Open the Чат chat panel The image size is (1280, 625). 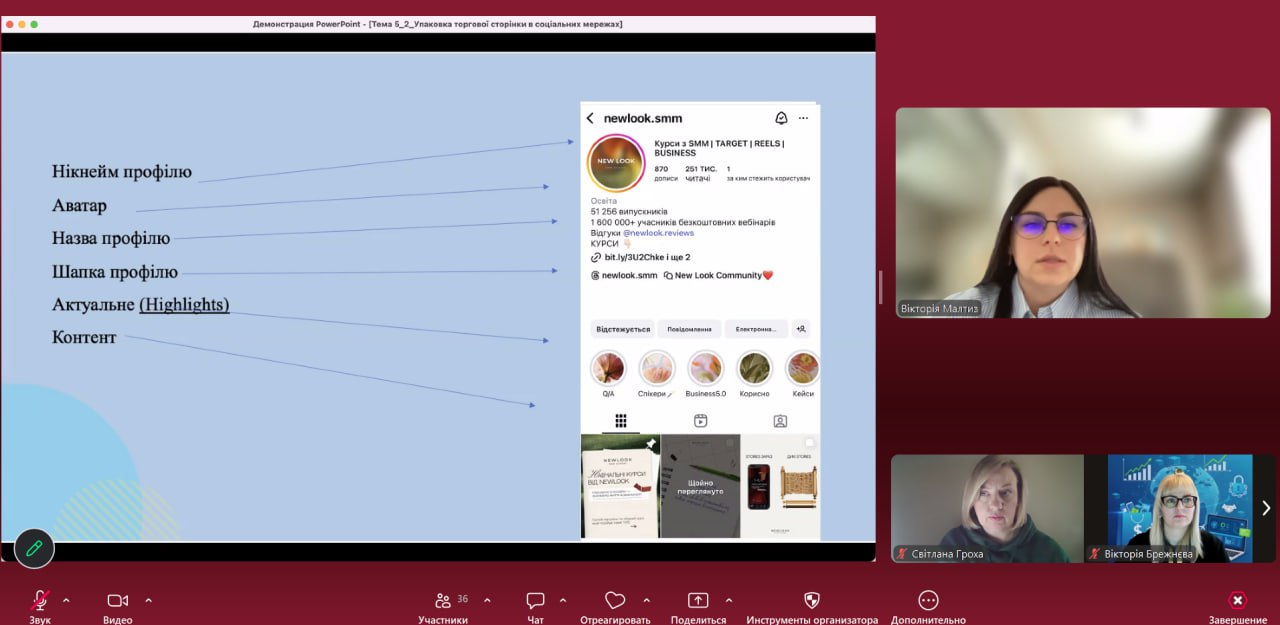pyautogui.click(x=535, y=601)
